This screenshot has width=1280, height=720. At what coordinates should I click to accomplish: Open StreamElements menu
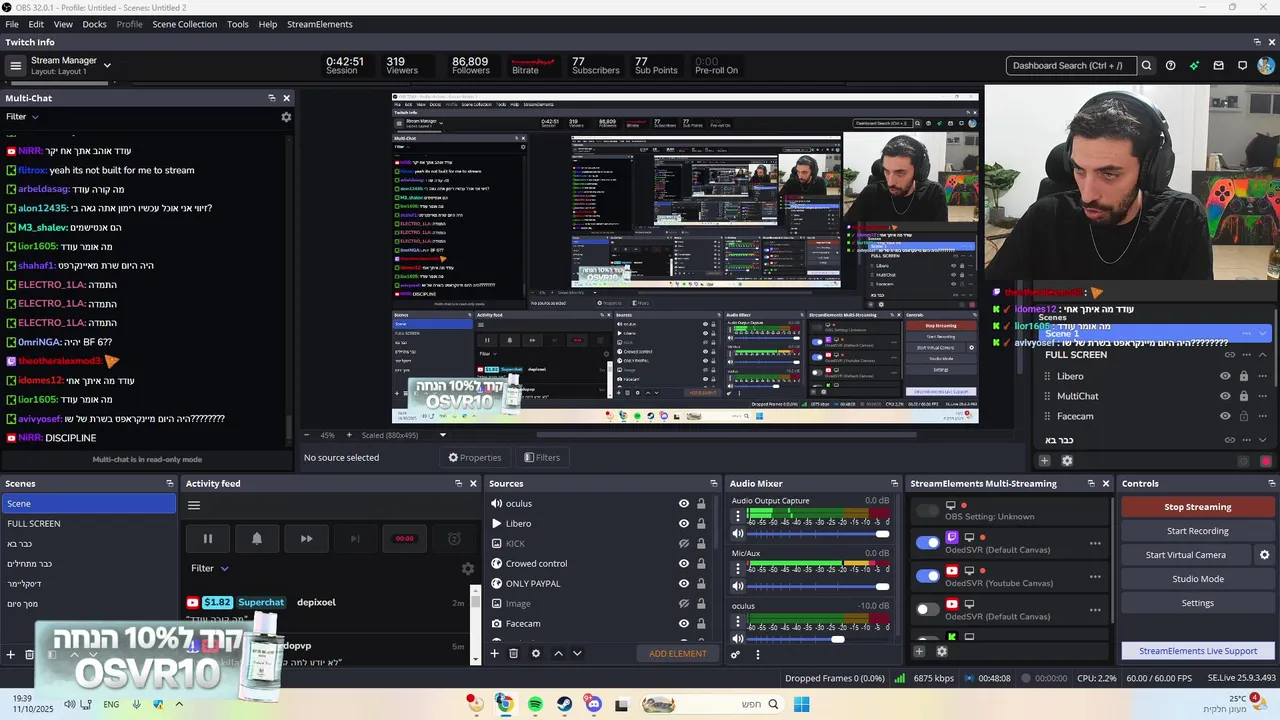(x=320, y=24)
